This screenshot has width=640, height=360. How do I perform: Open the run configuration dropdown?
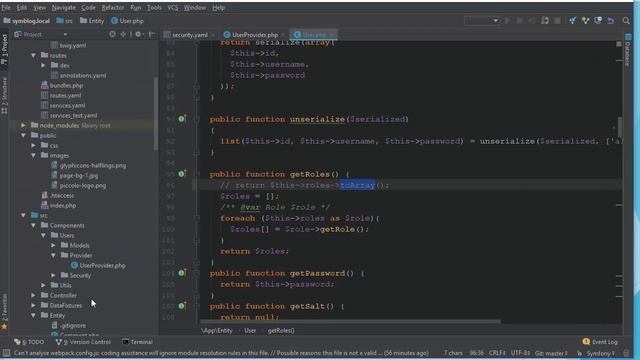coord(482,20)
